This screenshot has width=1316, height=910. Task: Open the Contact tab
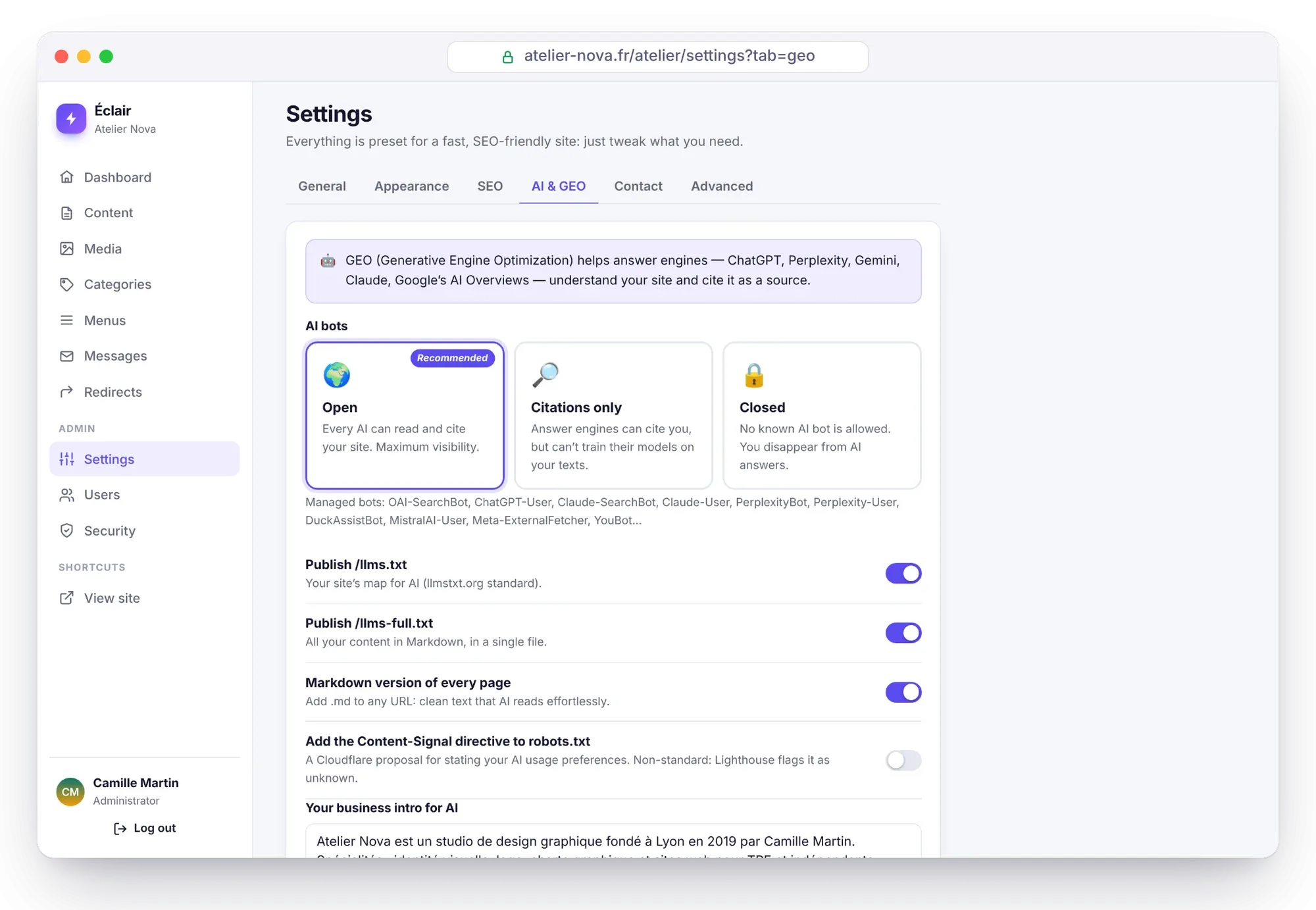[638, 186]
